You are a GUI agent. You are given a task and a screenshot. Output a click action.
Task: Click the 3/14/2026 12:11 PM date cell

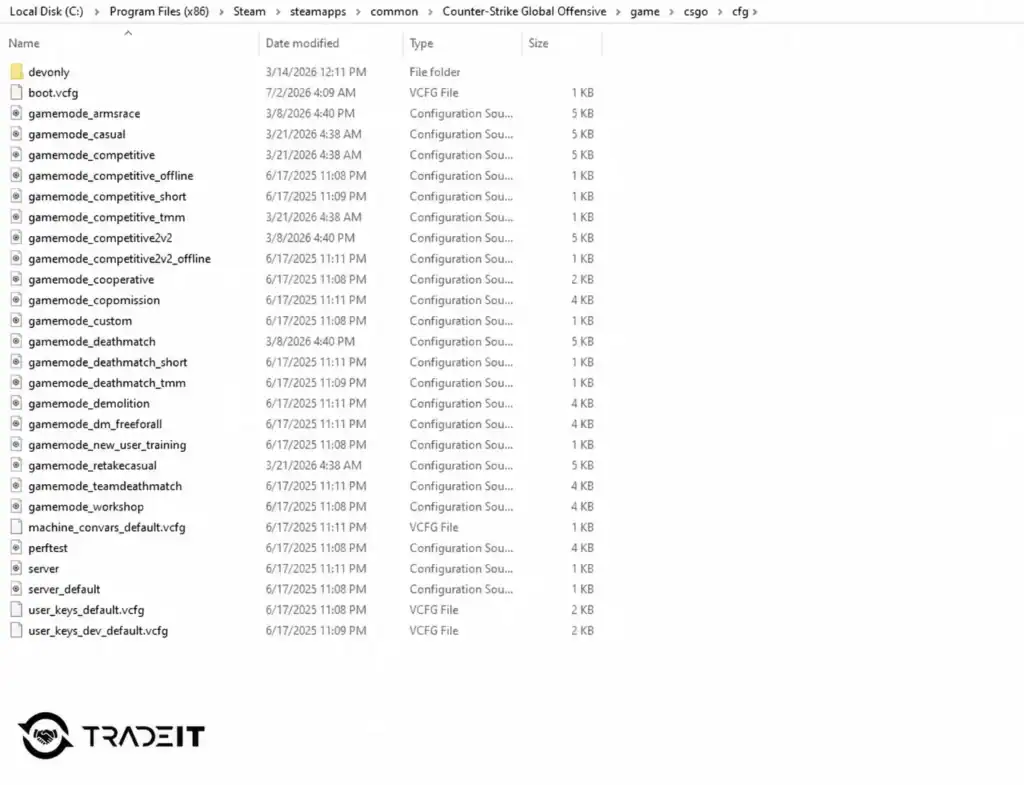pos(316,72)
